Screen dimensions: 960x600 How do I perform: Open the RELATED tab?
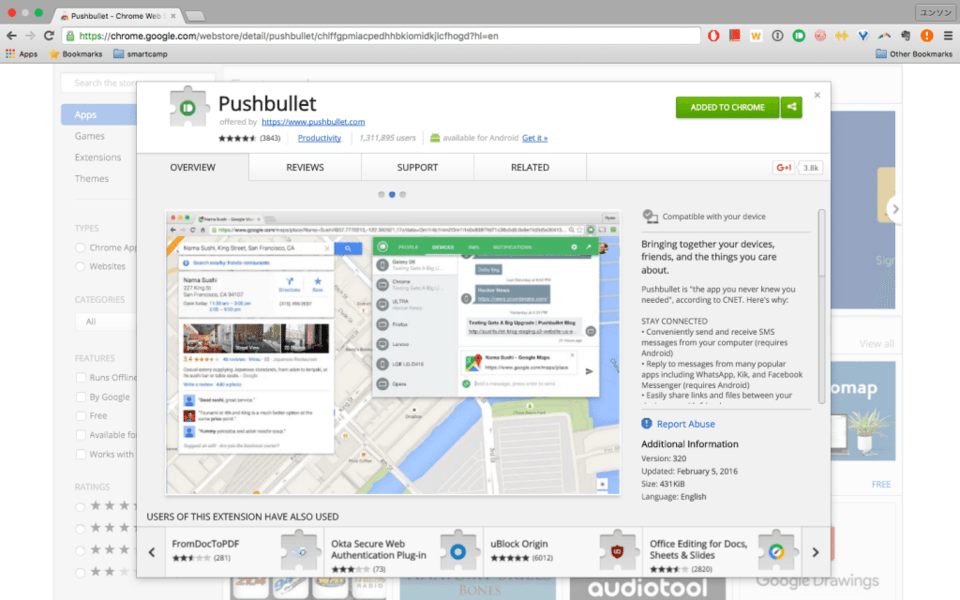(530, 167)
